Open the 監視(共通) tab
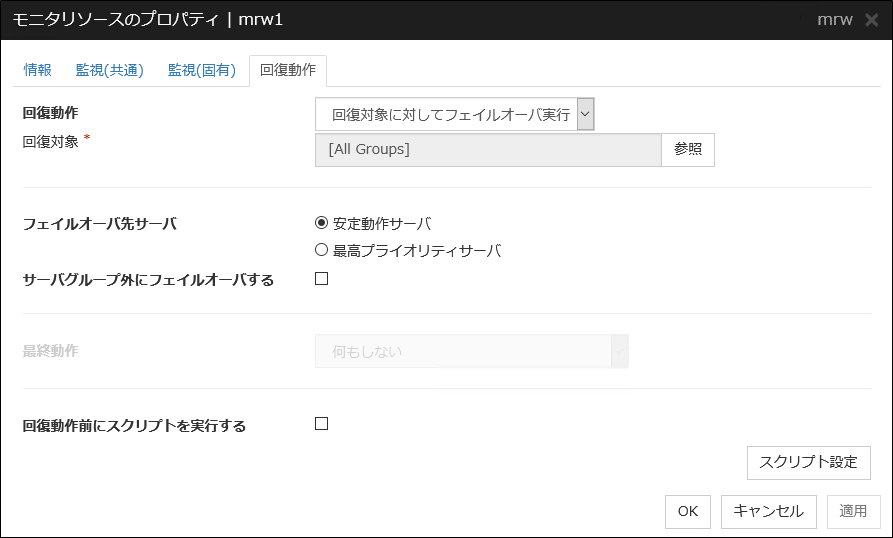The height and width of the screenshot is (538, 893). click(x=110, y=70)
